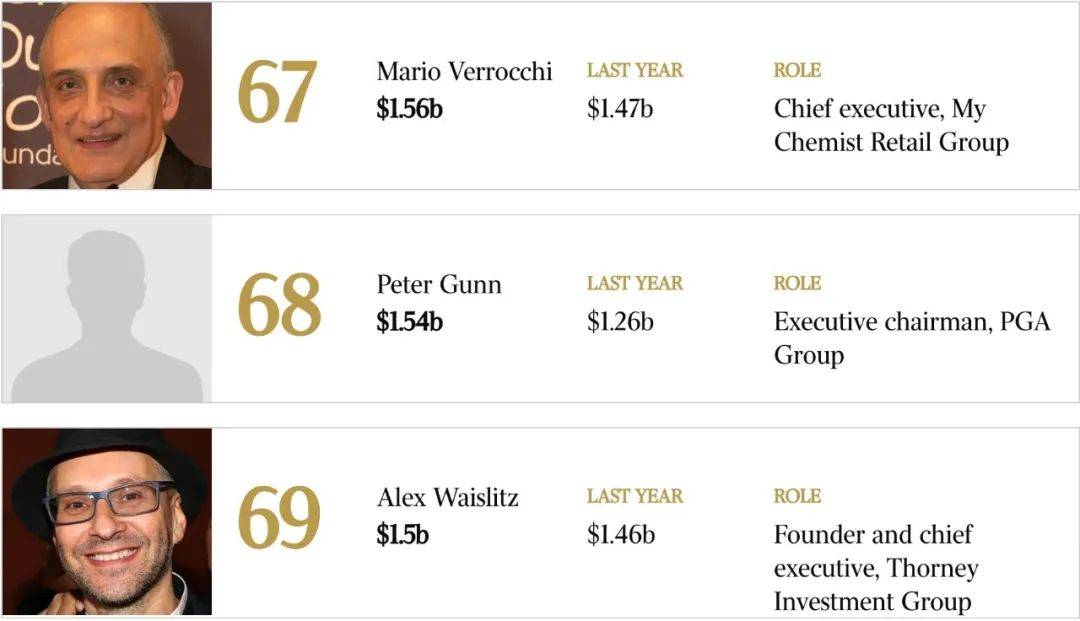The height and width of the screenshot is (621, 1080).
Task: Open Alex Waislitz's portrait photo
Action: point(107,521)
